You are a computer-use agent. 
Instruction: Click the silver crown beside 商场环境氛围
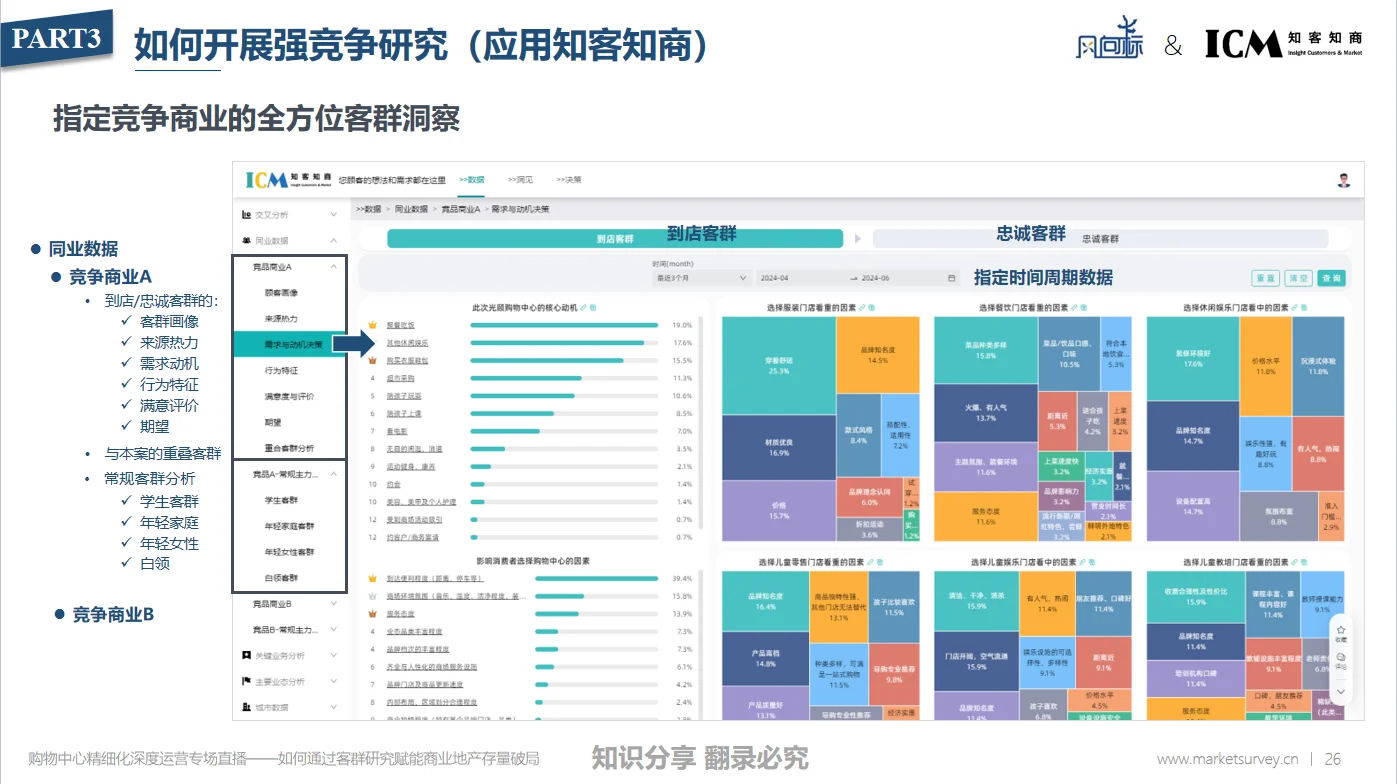371,596
